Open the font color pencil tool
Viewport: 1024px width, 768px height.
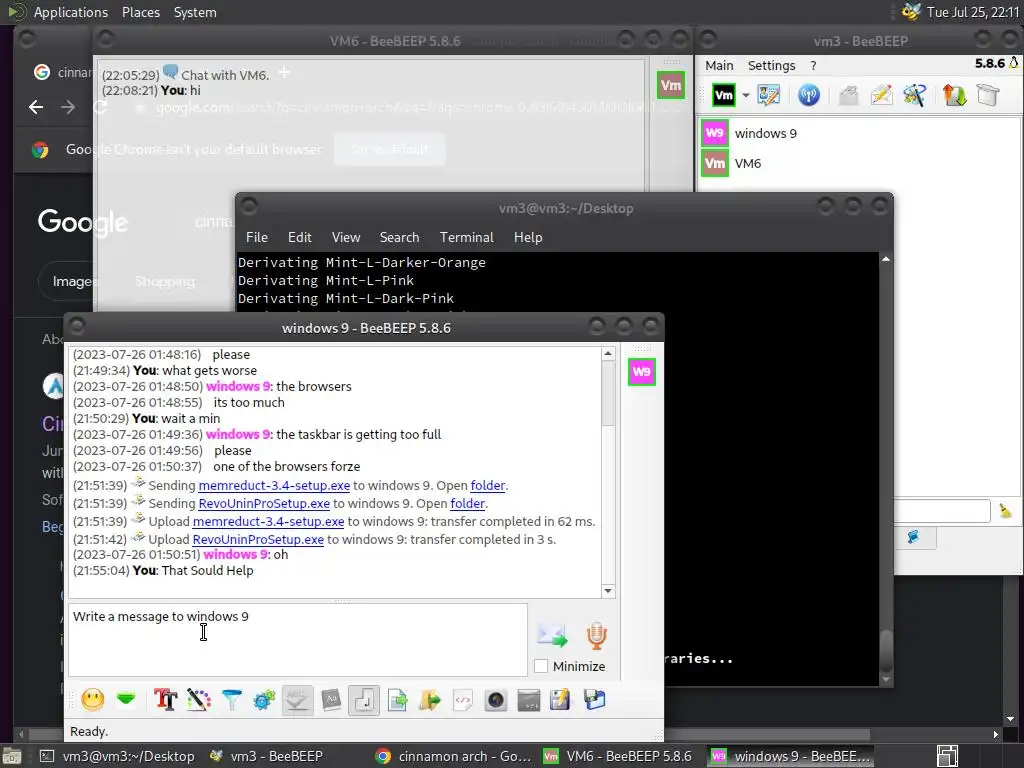pos(199,700)
